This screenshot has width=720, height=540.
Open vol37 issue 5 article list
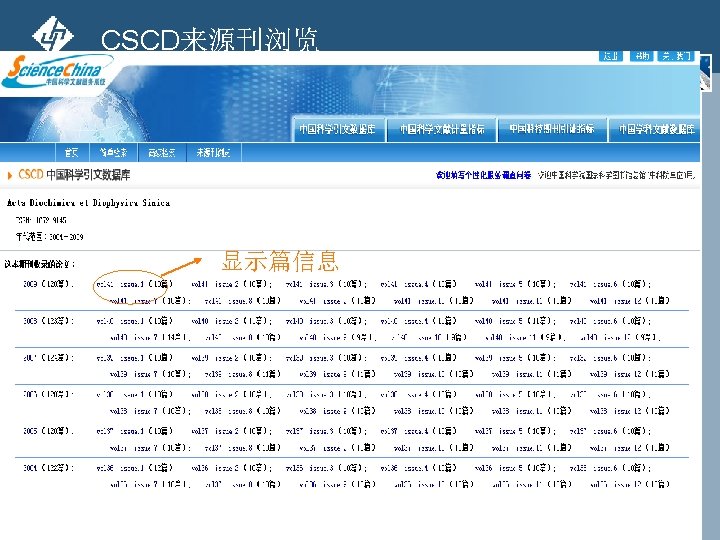click(x=515, y=431)
